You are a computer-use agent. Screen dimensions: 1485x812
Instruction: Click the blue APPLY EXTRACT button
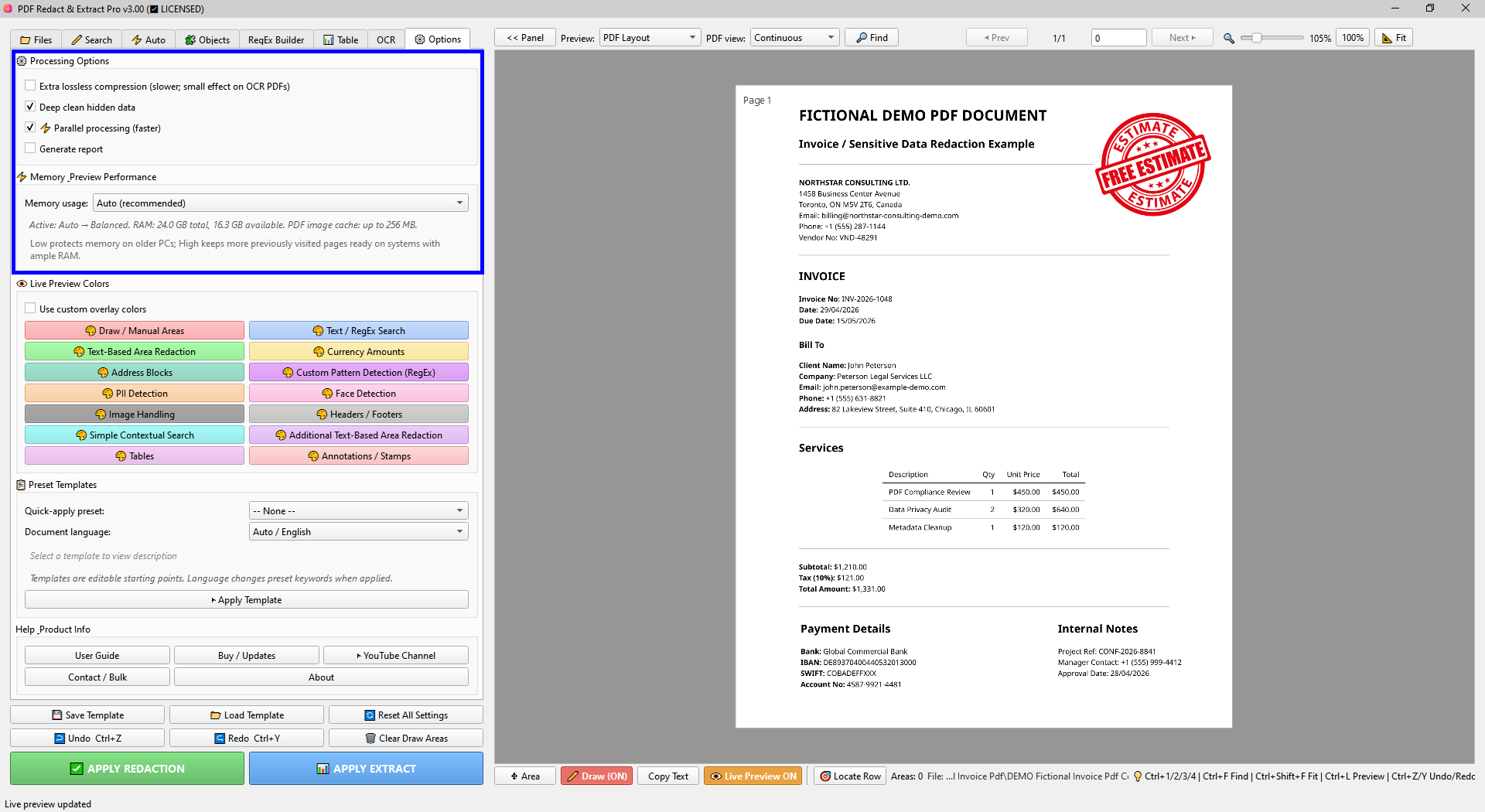(366, 768)
